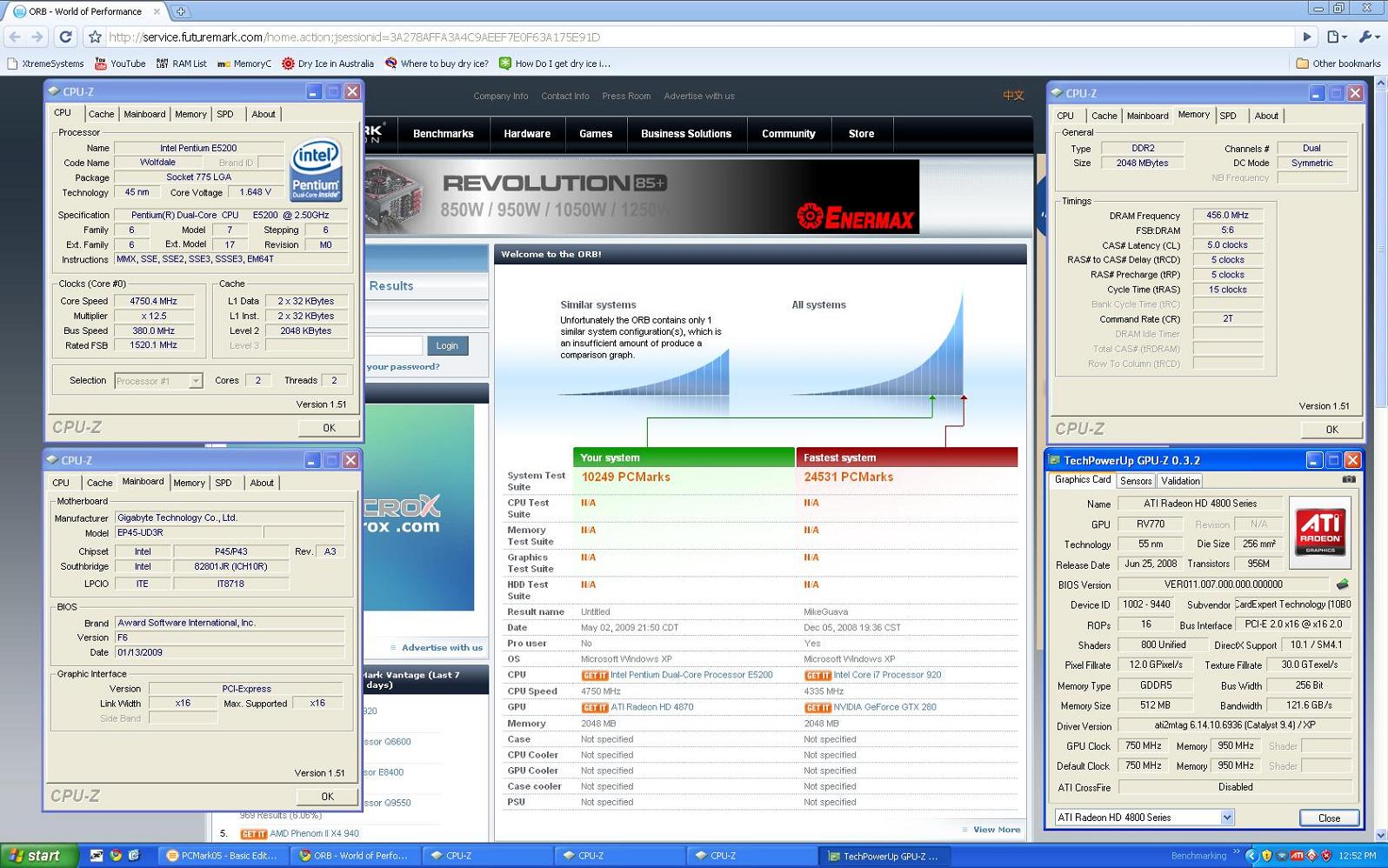Open the Press Room link
This screenshot has height=868, width=1388.
[626, 97]
